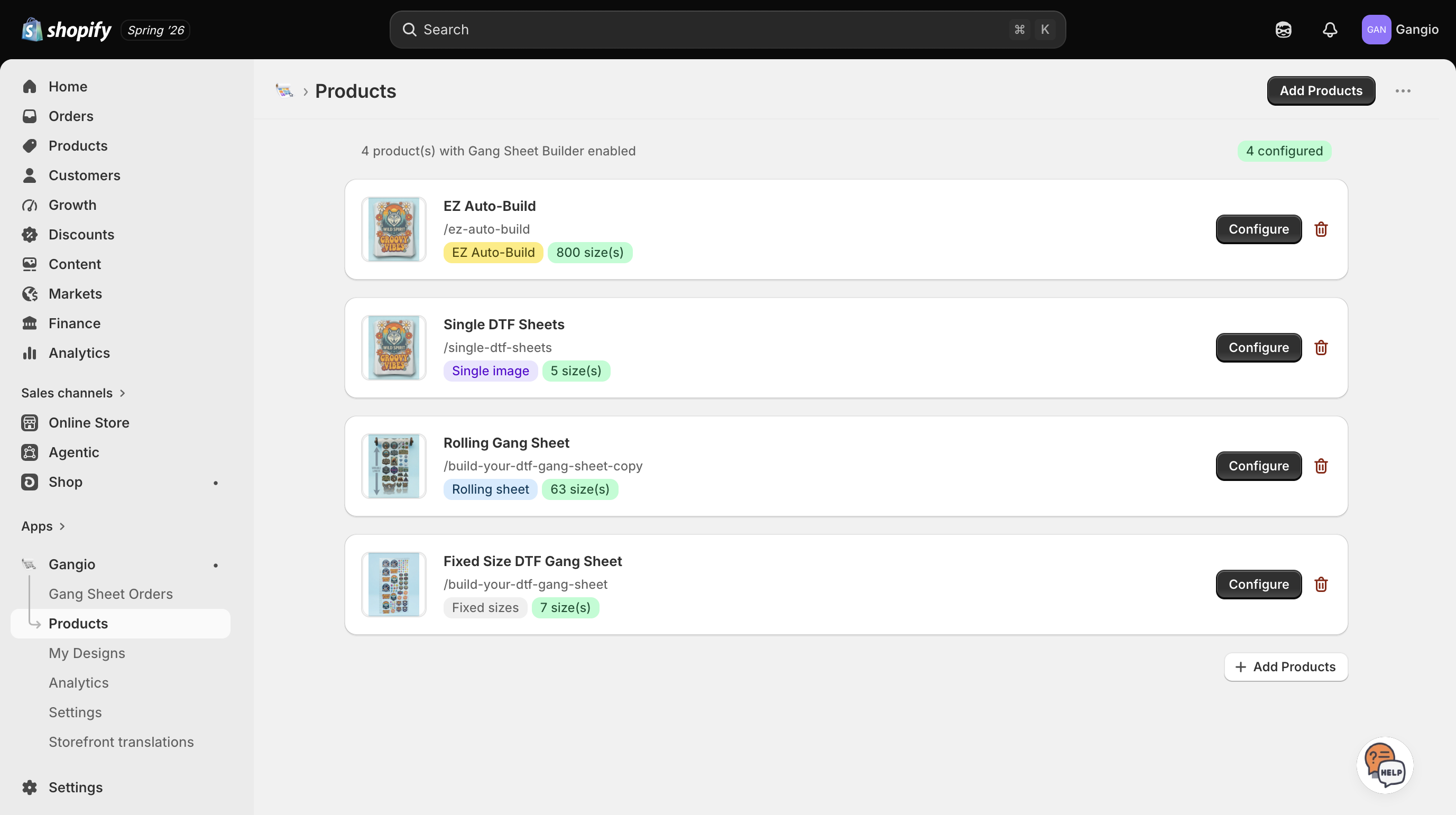Click the Gangio app icon in breadcrumb

284,90
